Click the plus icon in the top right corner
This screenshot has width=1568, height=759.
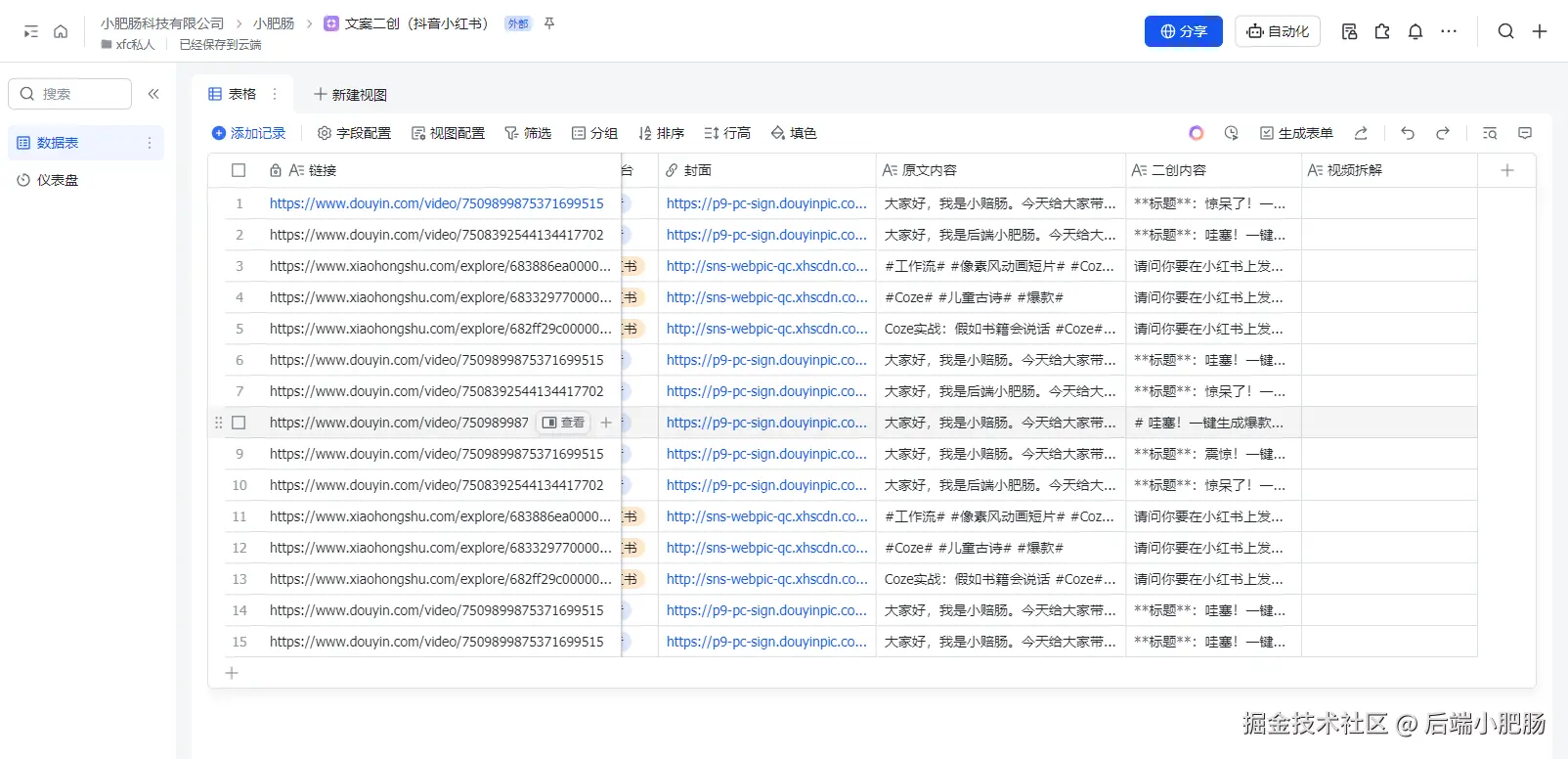(1540, 31)
